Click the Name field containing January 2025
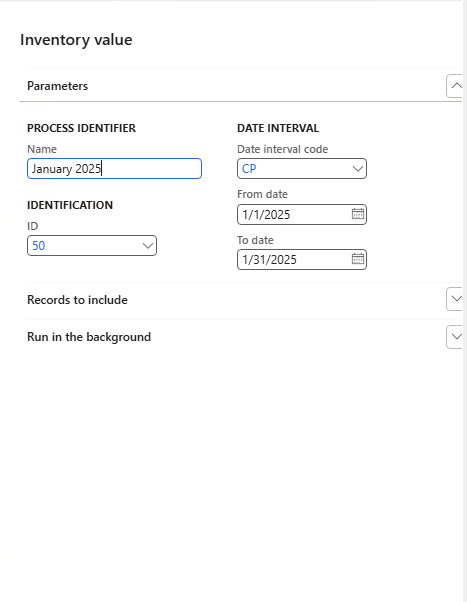The height and width of the screenshot is (602, 467). pos(114,169)
